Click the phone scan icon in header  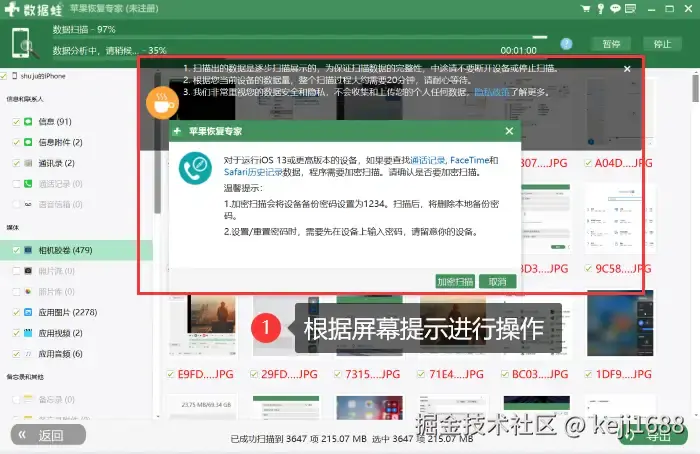(24, 43)
